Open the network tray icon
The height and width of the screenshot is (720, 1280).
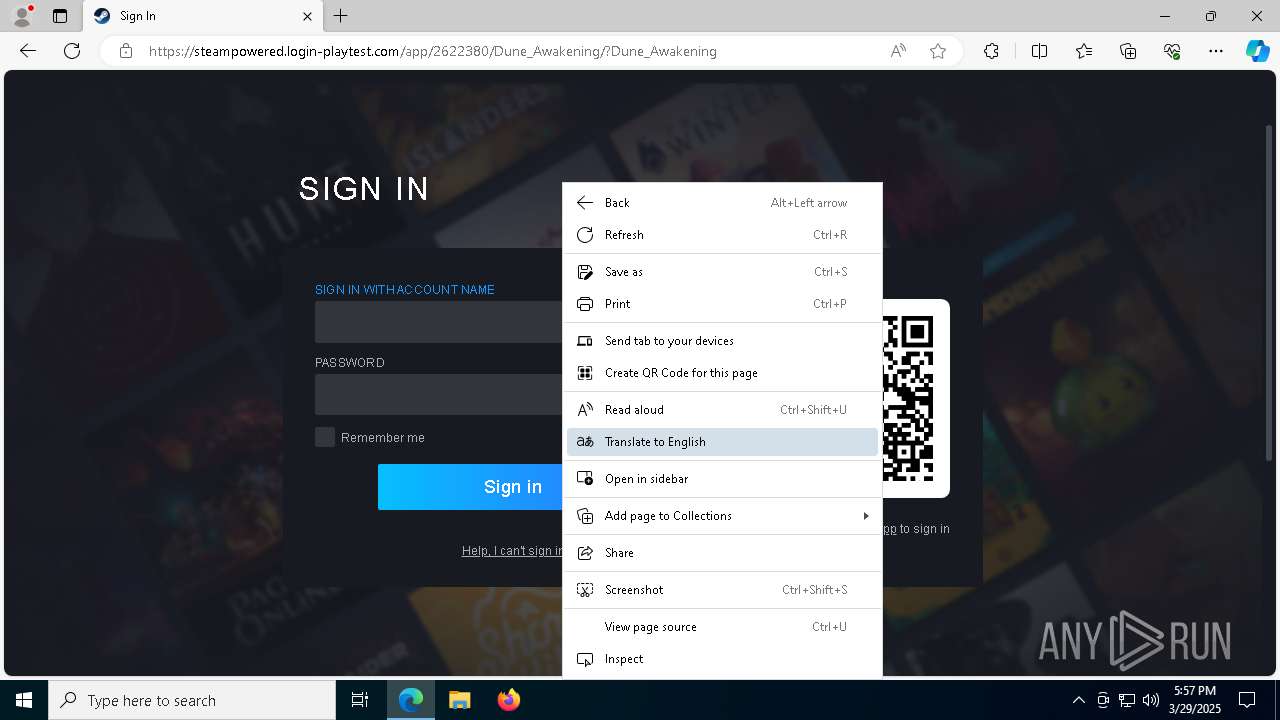[x=1127, y=700]
